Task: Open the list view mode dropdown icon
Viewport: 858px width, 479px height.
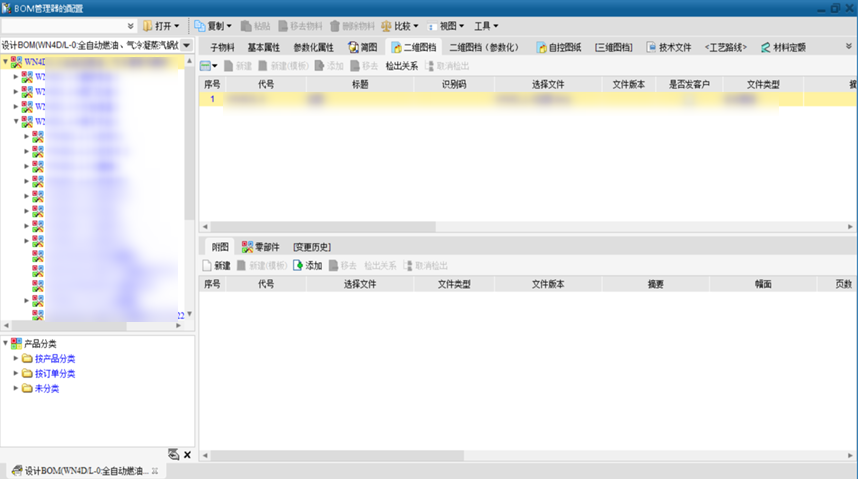Action: 208,66
